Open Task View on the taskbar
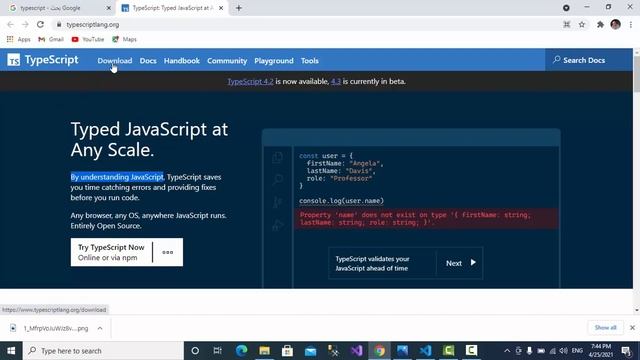This screenshot has height=360, width=640. click(x=218, y=351)
